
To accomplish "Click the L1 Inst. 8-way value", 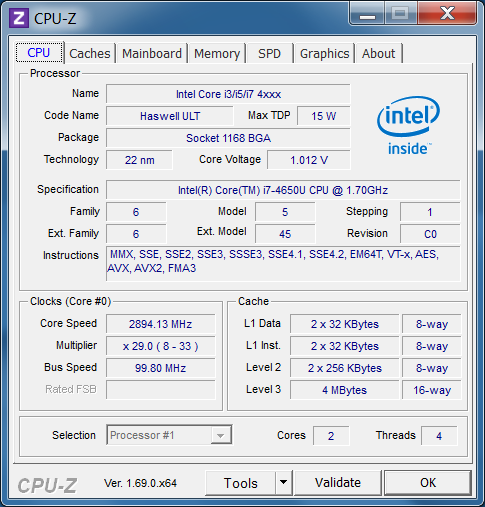I will (x=432, y=346).
